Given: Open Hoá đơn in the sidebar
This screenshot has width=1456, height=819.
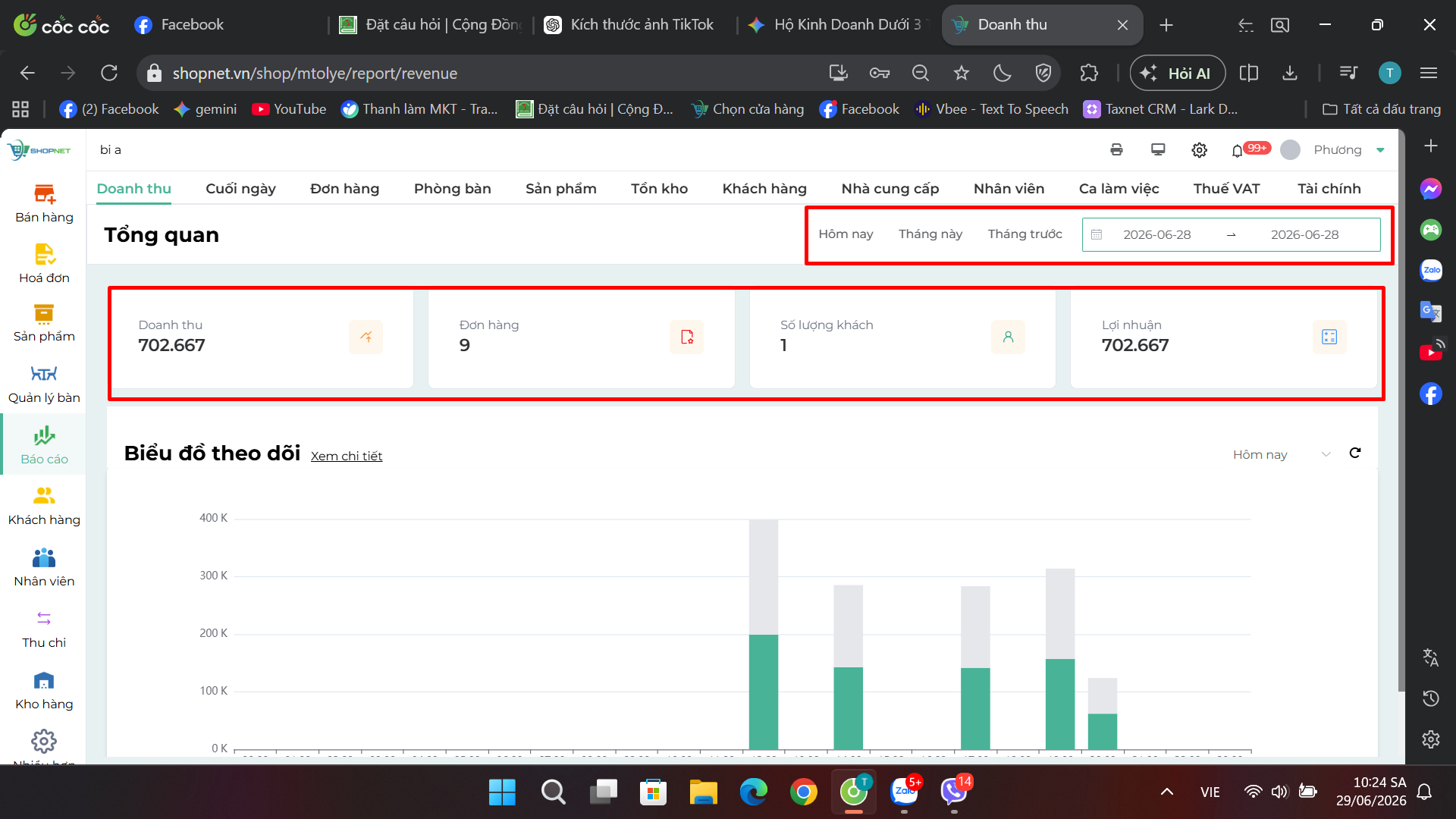Looking at the screenshot, I should [x=44, y=264].
